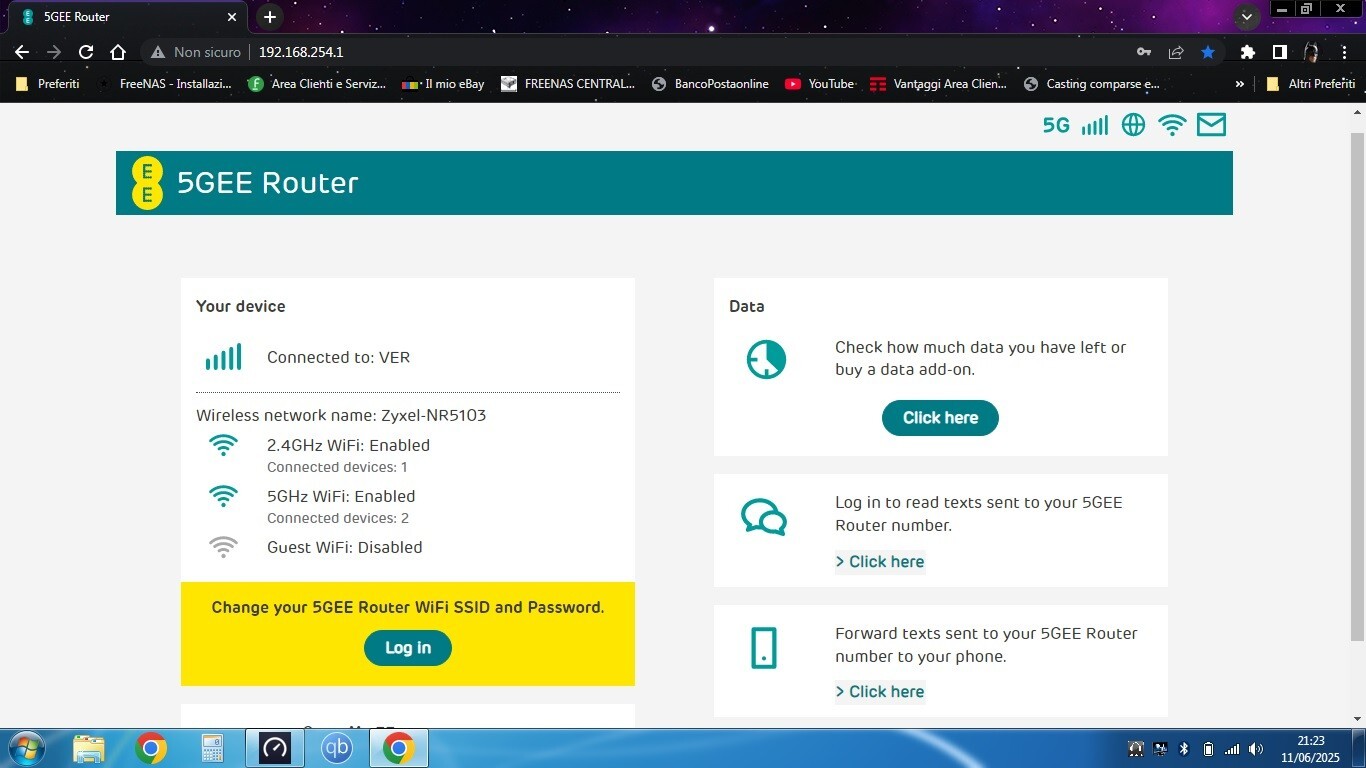Open Casting comparse e... bookmark
This screenshot has width=1366, height=768.
click(1092, 84)
